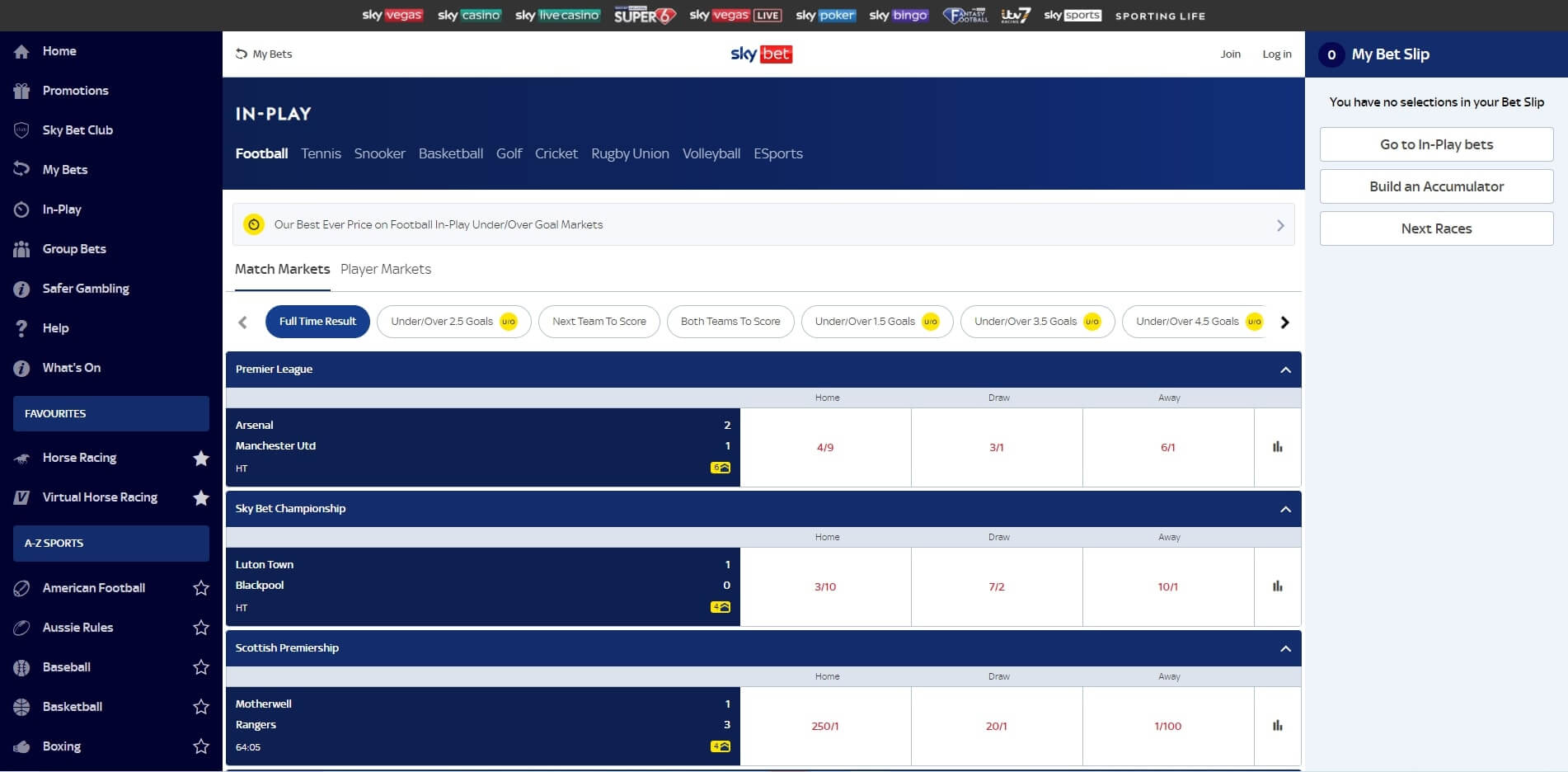Click the Aussie Rules ball icon
Viewport: 1568px width, 772px height.
[21, 628]
